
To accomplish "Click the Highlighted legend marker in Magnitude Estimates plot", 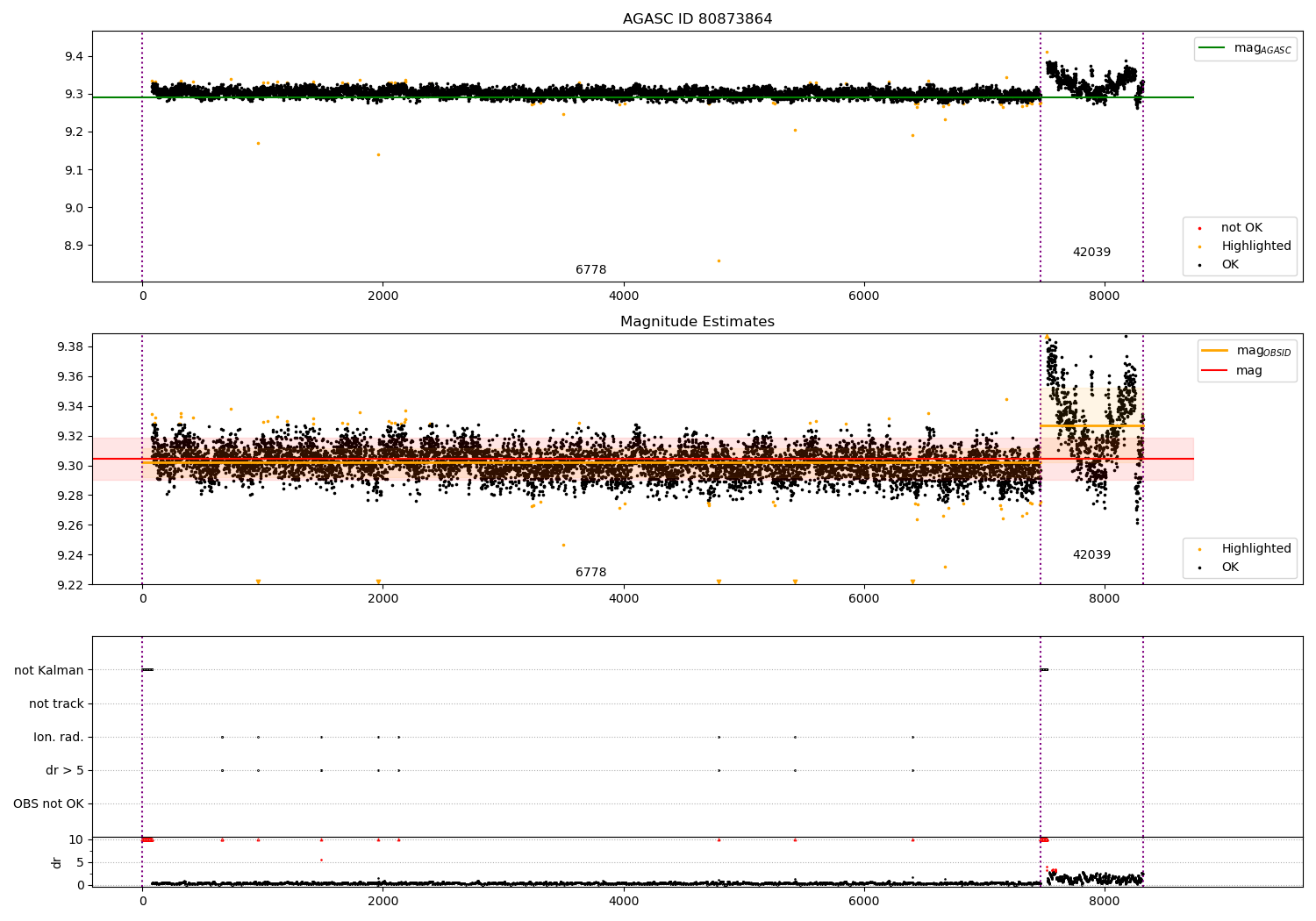I will tap(1199, 549).
